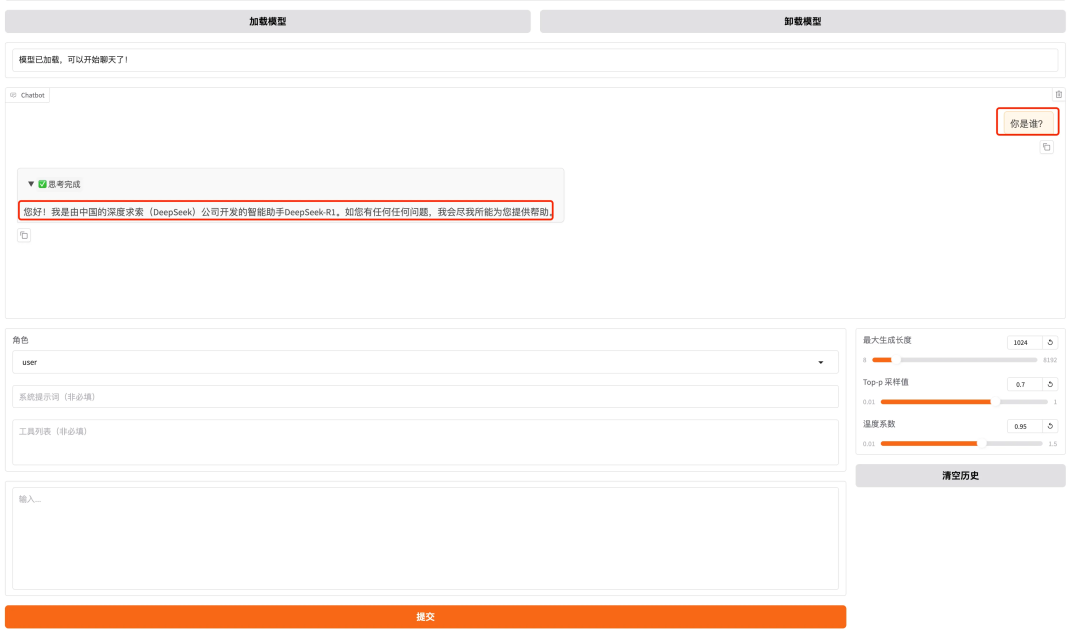Viewport: 1080px width, 640px height.
Task: Adjust the 温度系数 slider
Action: (961, 444)
